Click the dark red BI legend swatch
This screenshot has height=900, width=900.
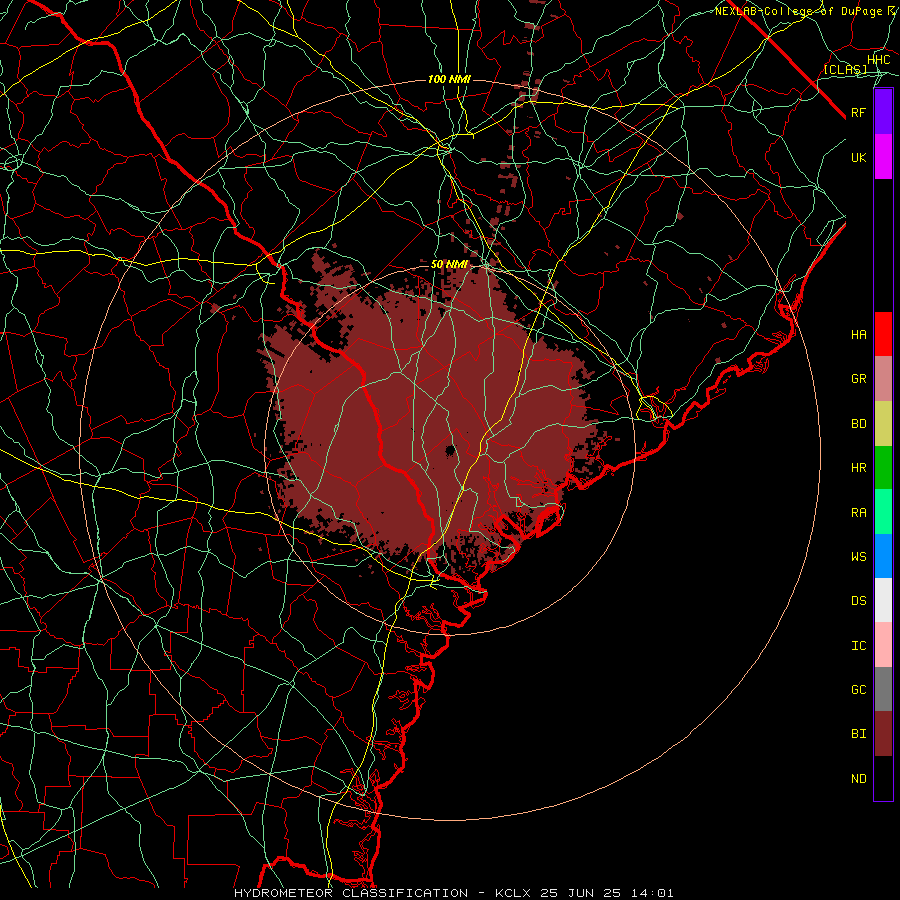(x=883, y=734)
